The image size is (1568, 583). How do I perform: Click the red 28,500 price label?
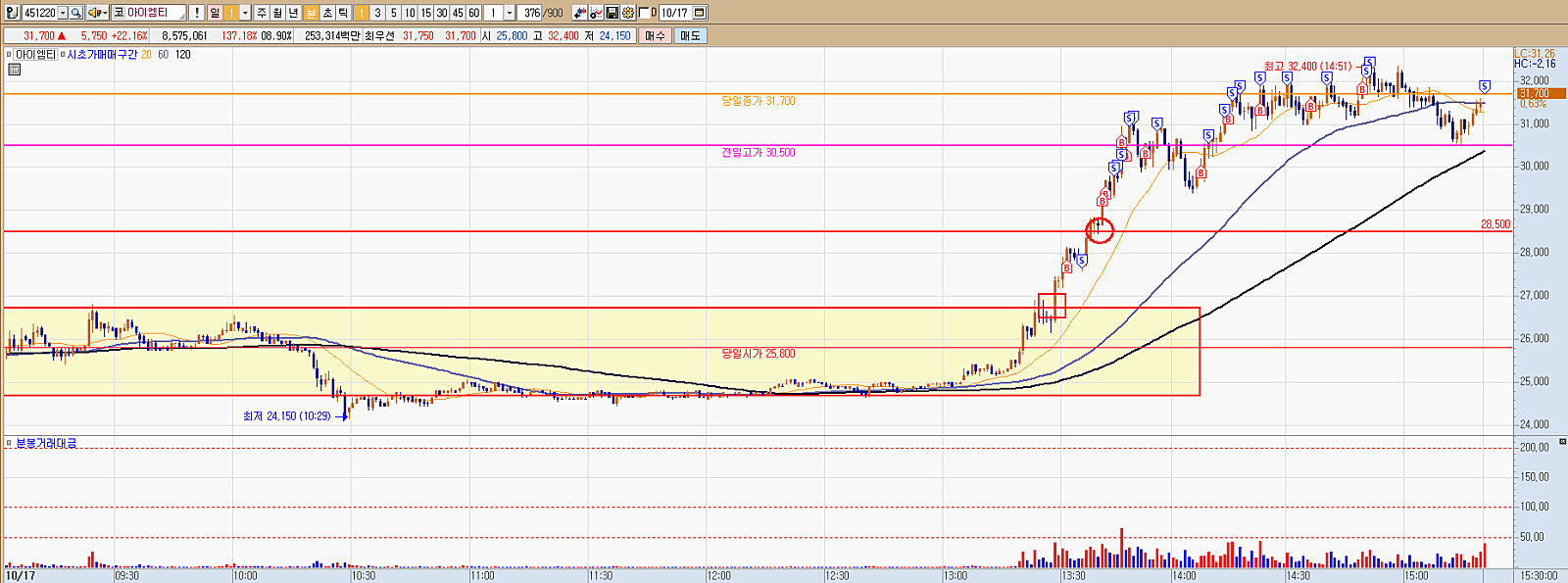[1494, 224]
